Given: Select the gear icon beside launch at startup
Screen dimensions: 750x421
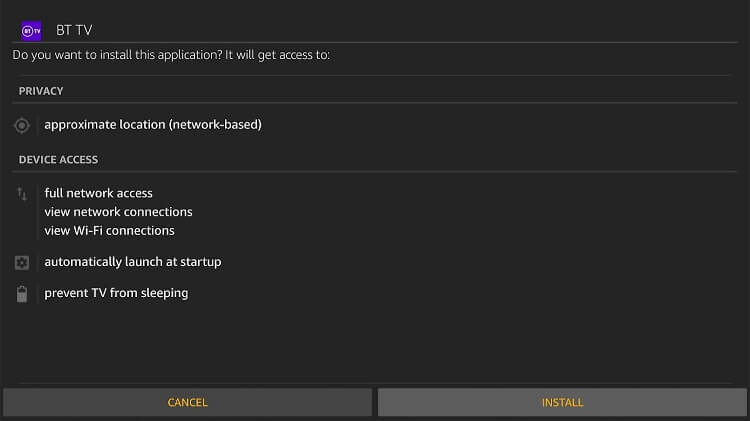Looking at the screenshot, I should pos(22,263).
